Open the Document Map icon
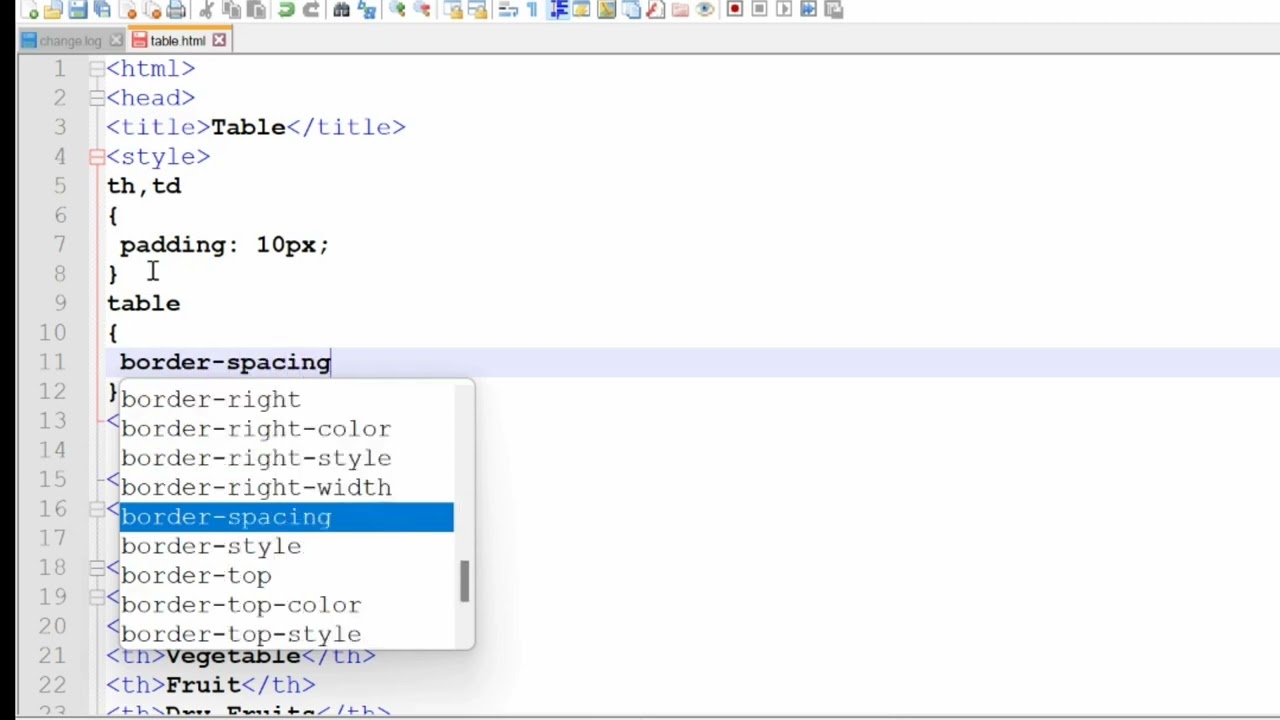Screen dimensions: 1280x720 pyautogui.click(x=607, y=10)
